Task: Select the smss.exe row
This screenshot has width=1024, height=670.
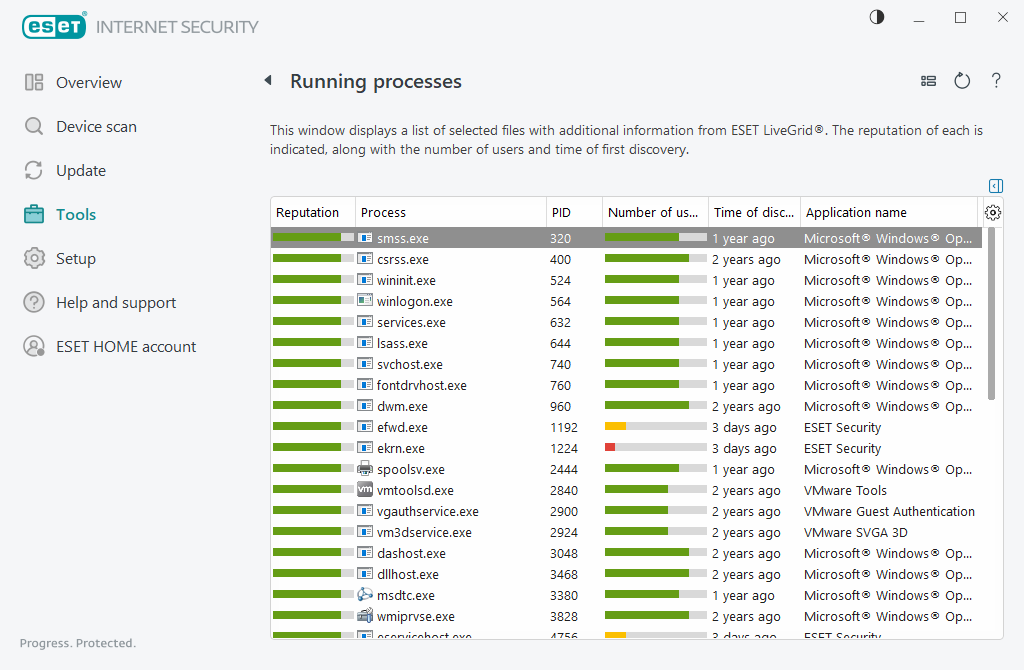Action: (x=626, y=238)
